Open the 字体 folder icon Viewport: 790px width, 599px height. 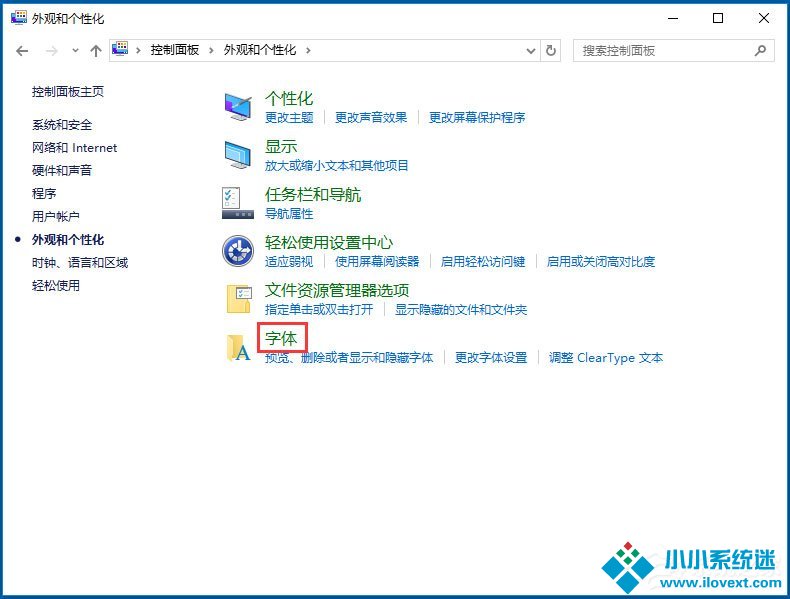(238, 348)
